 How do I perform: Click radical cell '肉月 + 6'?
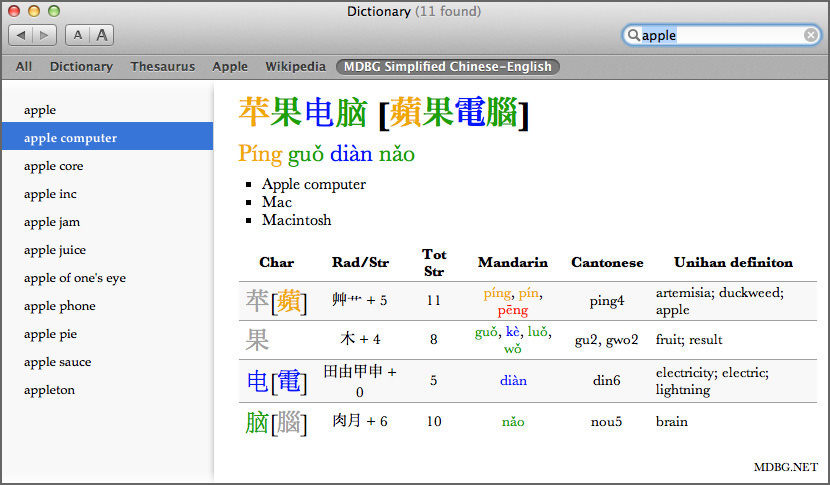click(360, 421)
